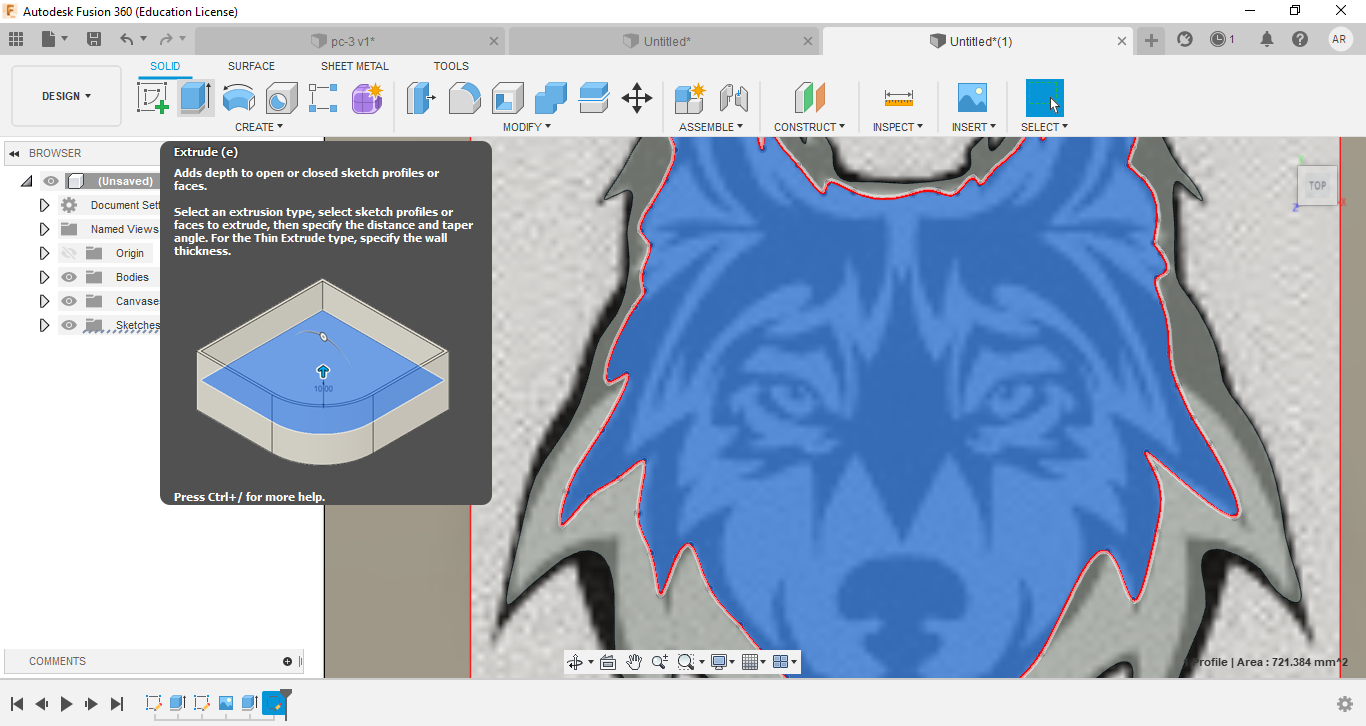Expand the Sketches folder

[x=44, y=325]
